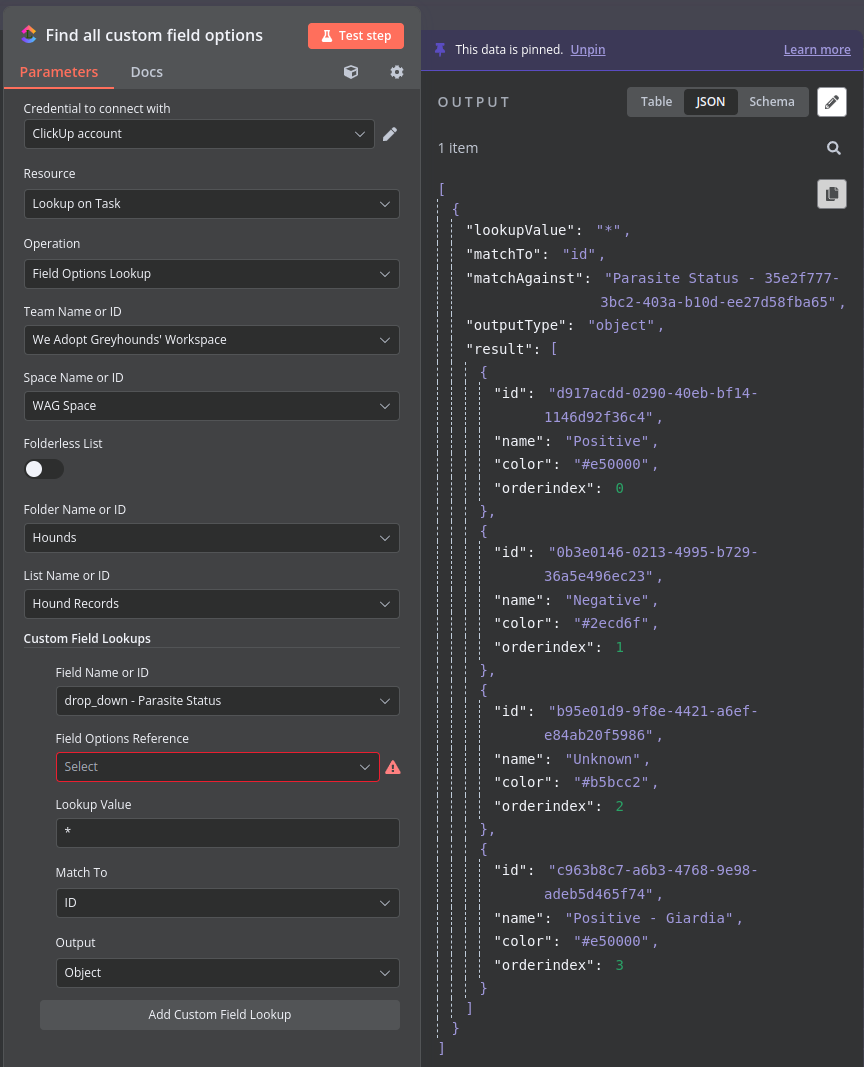The height and width of the screenshot is (1067, 864).
Task: Copy JSON output with clipboard icon
Action: [x=831, y=194]
